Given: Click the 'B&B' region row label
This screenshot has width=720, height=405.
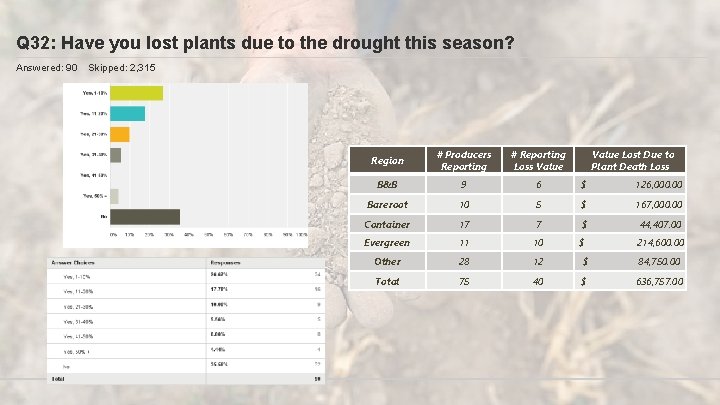Looking at the screenshot, I should (387, 184).
